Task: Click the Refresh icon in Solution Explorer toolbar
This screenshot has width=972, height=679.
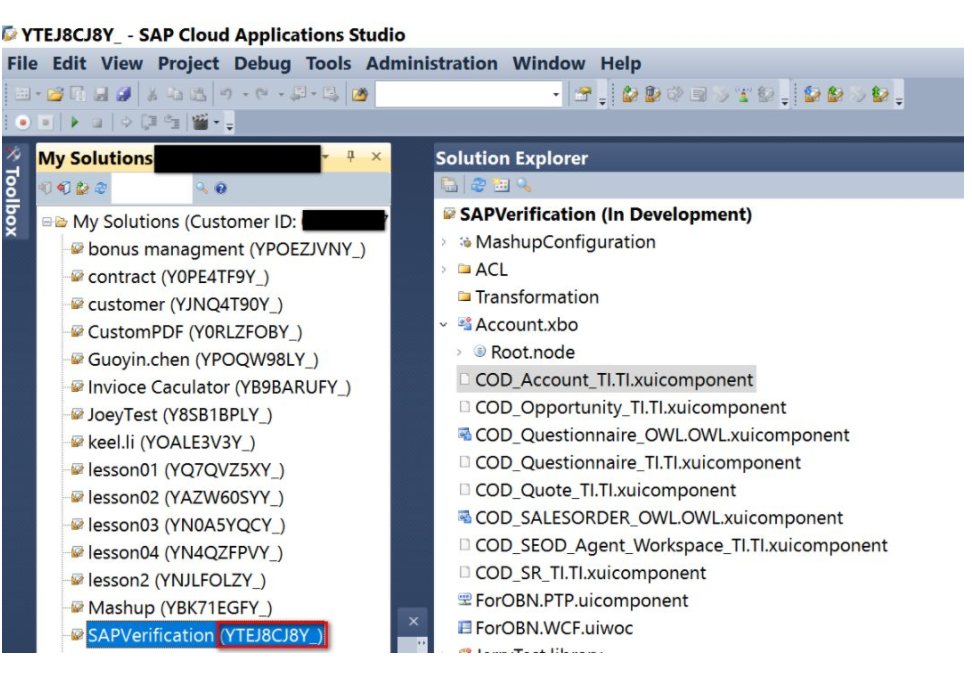Action: click(x=478, y=185)
